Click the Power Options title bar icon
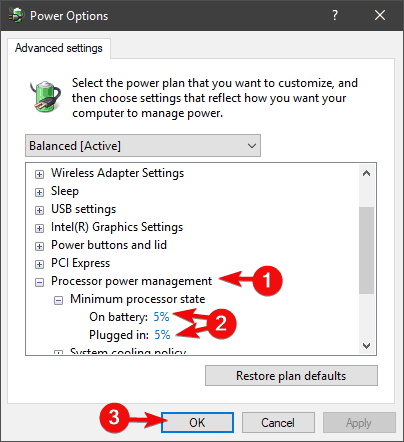 click(x=16, y=15)
